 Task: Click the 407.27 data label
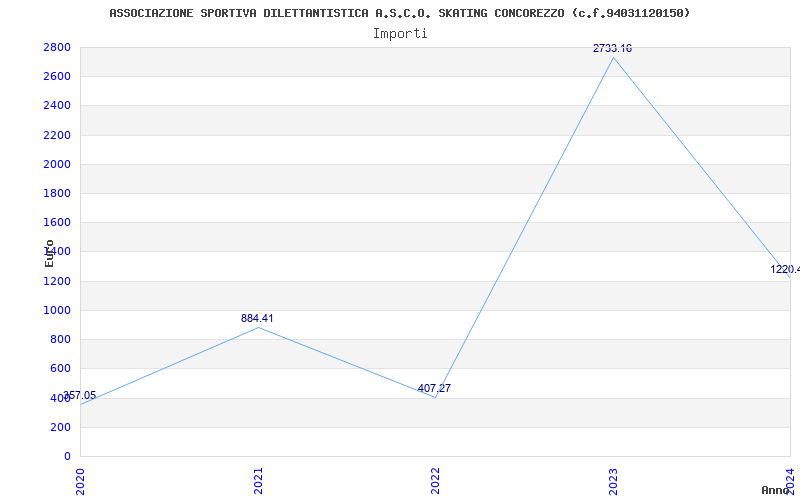tap(434, 388)
